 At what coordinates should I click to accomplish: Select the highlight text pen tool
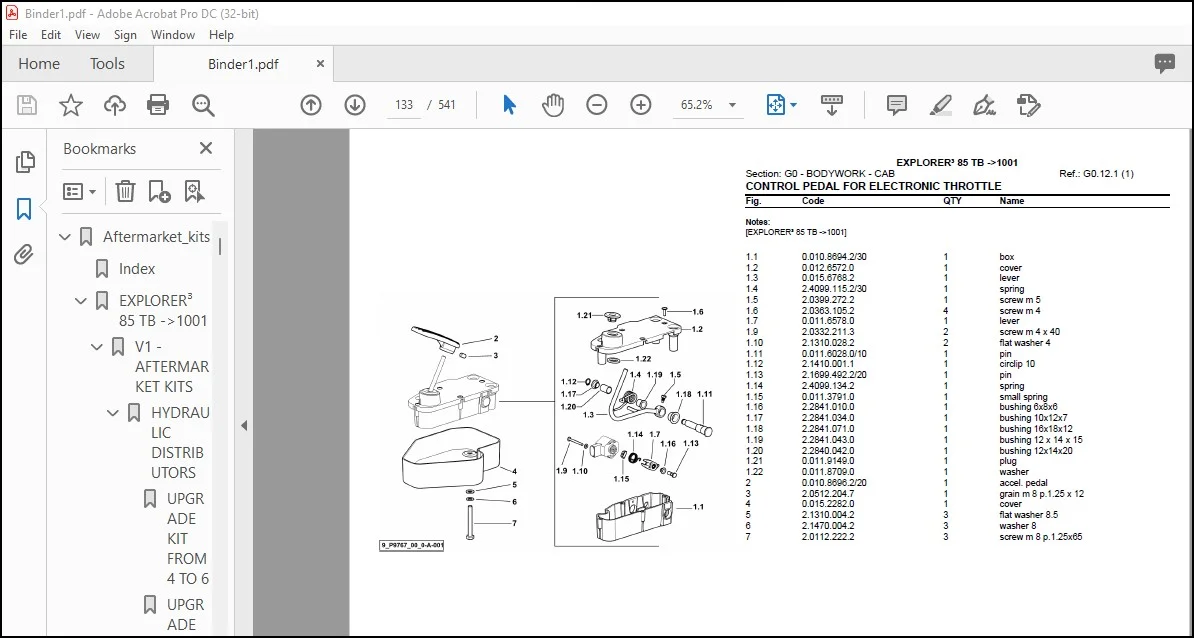tap(941, 105)
